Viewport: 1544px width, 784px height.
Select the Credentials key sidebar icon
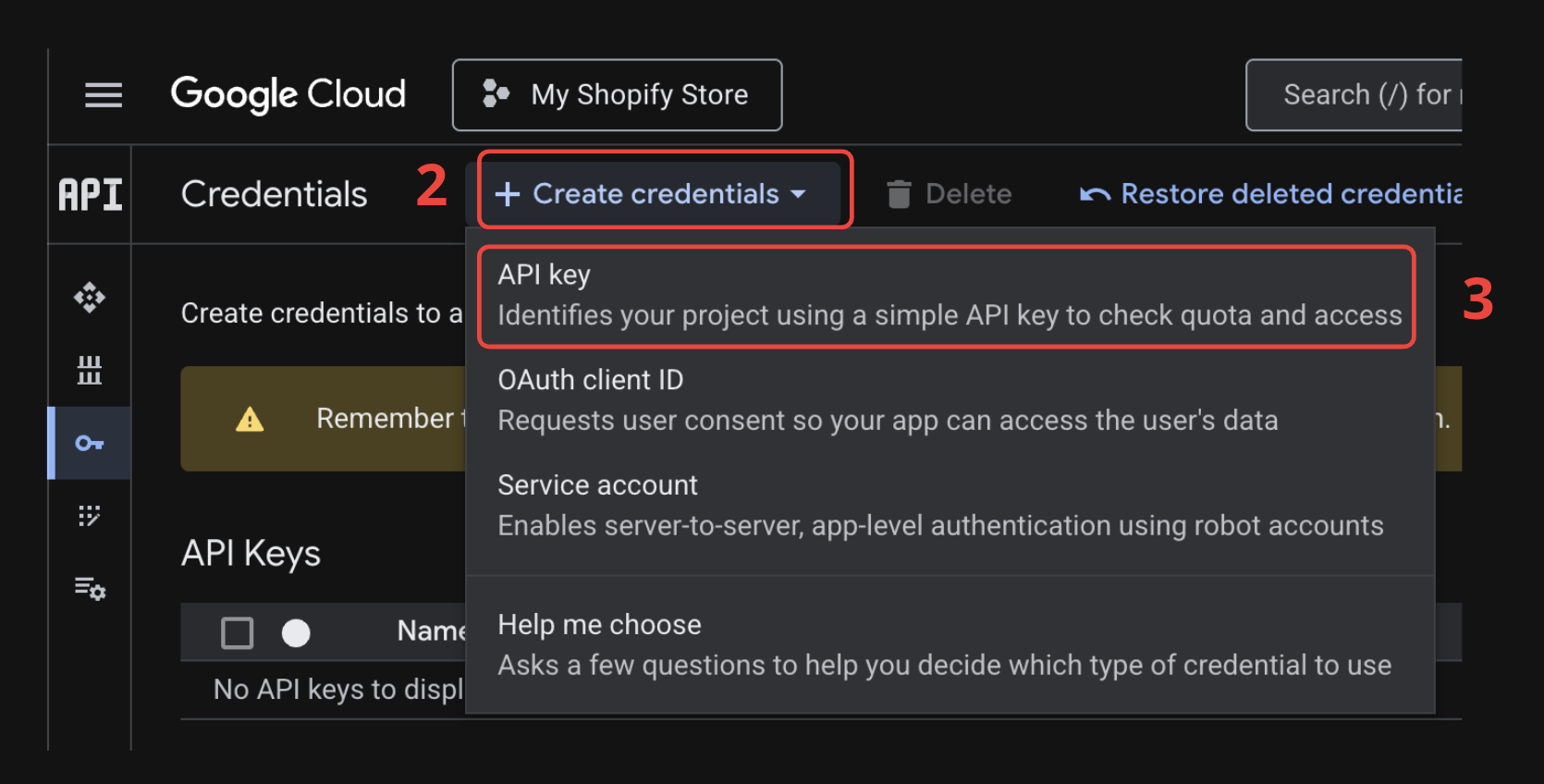pyautogui.click(x=90, y=444)
